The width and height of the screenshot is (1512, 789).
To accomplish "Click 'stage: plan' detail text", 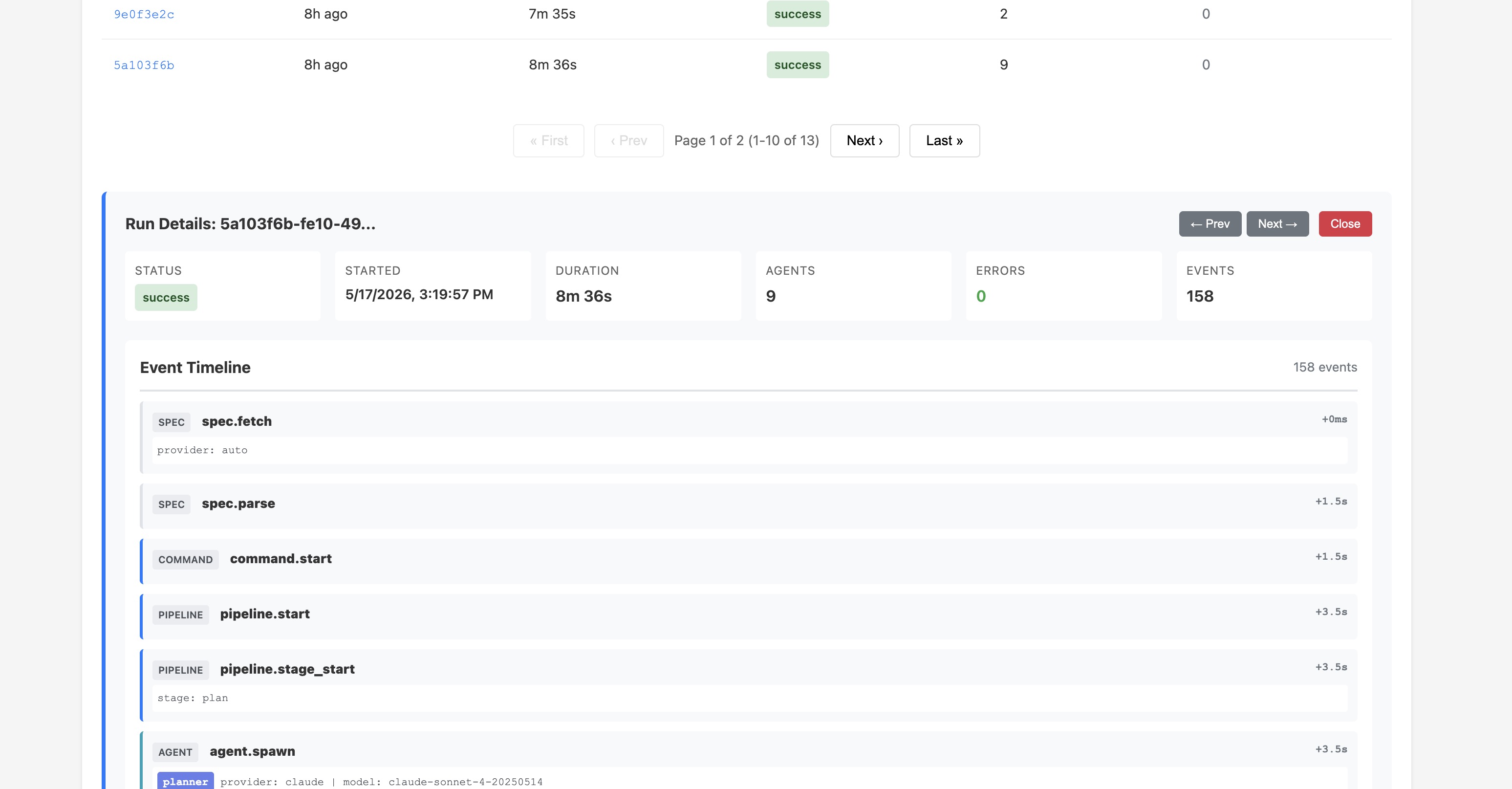I will tap(193, 698).
